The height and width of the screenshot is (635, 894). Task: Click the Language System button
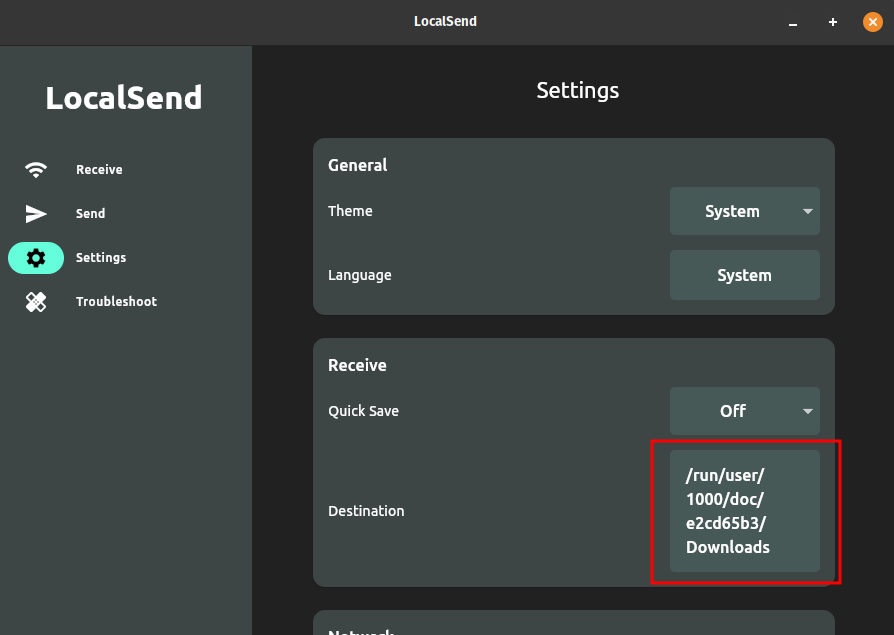pos(744,275)
